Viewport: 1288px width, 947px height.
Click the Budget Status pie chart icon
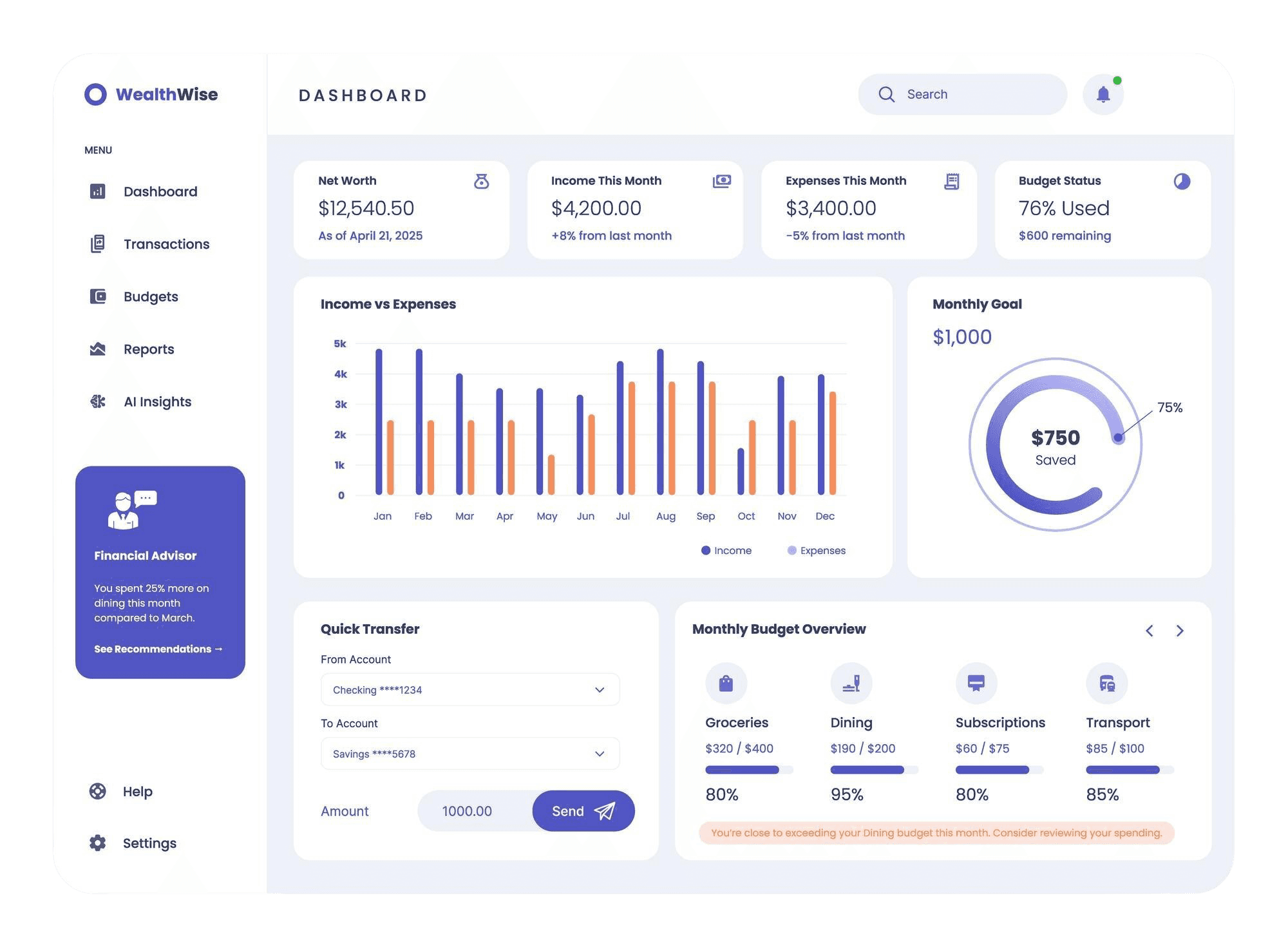1182,181
